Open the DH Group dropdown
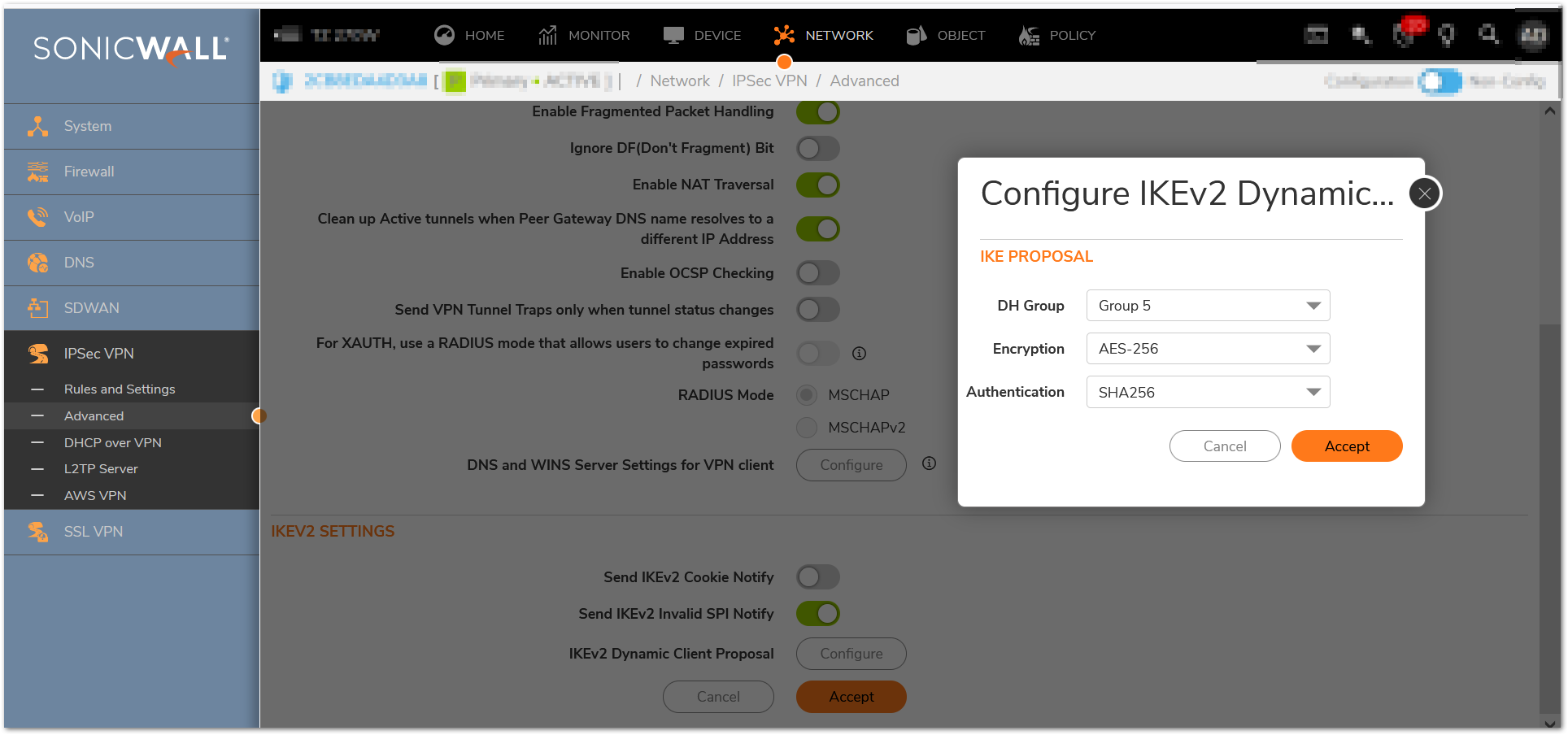 (x=1208, y=306)
